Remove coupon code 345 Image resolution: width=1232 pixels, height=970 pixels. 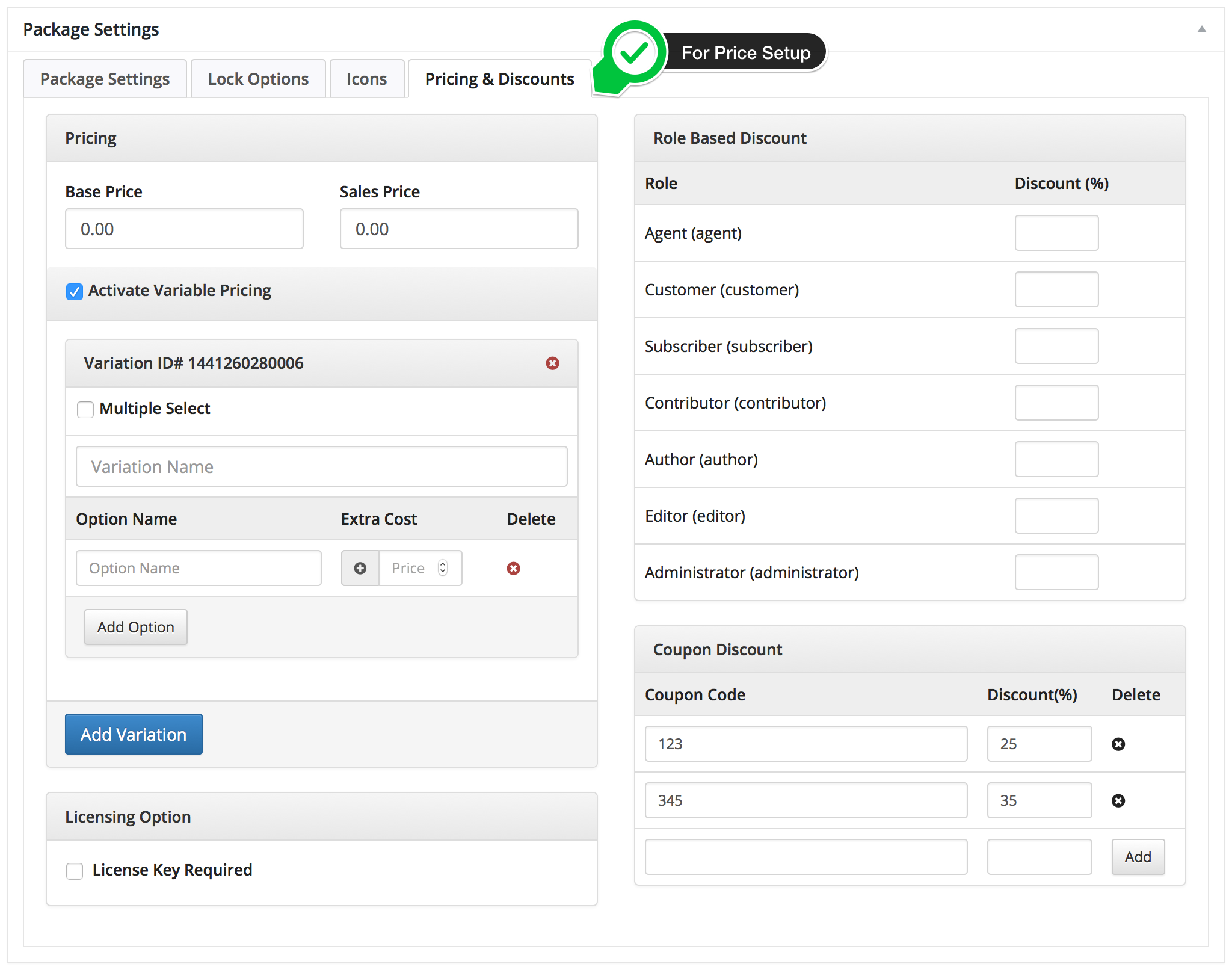coord(1118,800)
